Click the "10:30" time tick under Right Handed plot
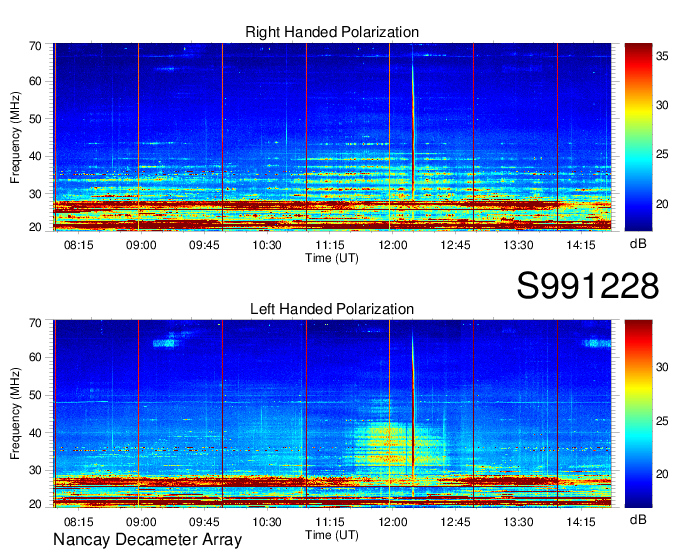The height and width of the screenshot is (552, 680). coord(267,245)
